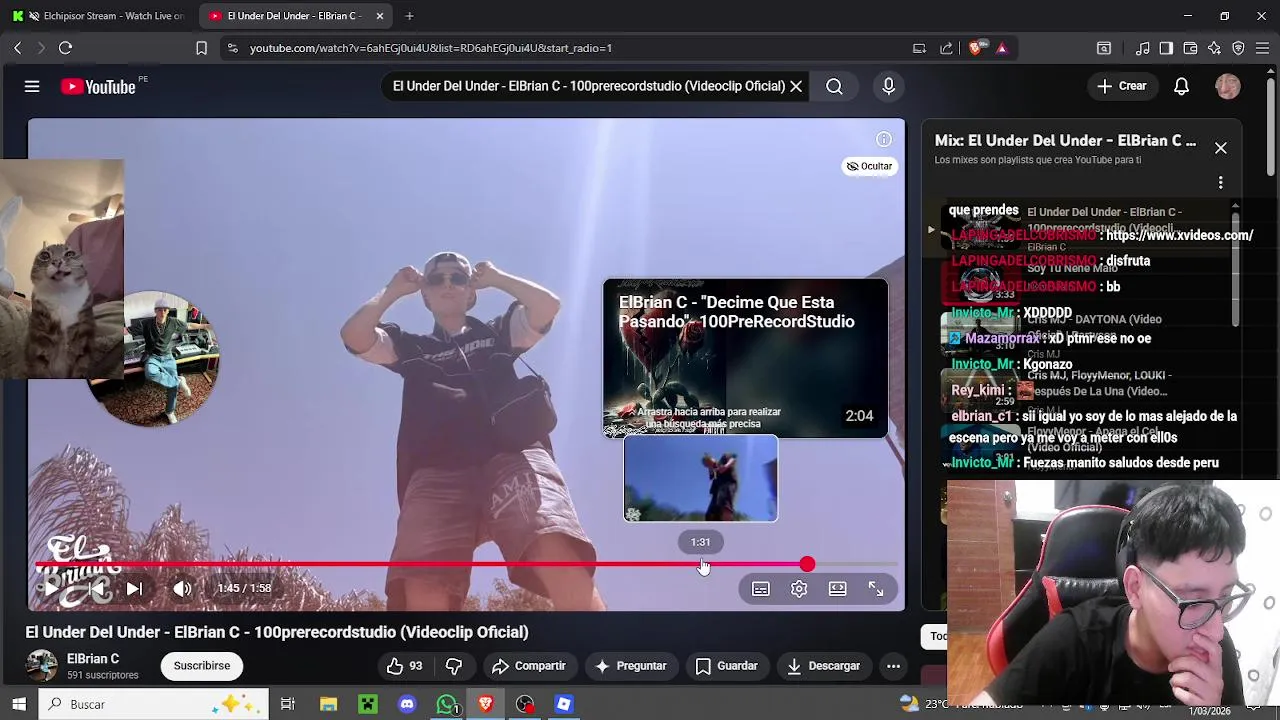The image size is (1280, 720).
Task: Click the video info card icon
Action: [x=884, y=139]
